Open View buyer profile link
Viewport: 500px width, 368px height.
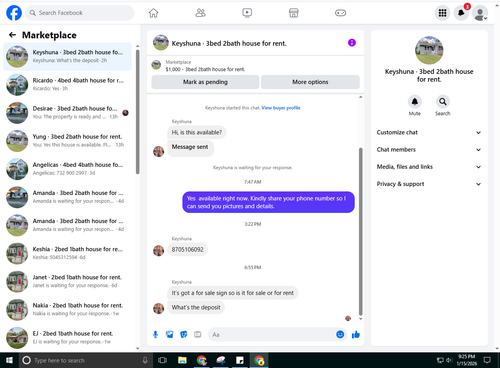[x=281, y=108]
